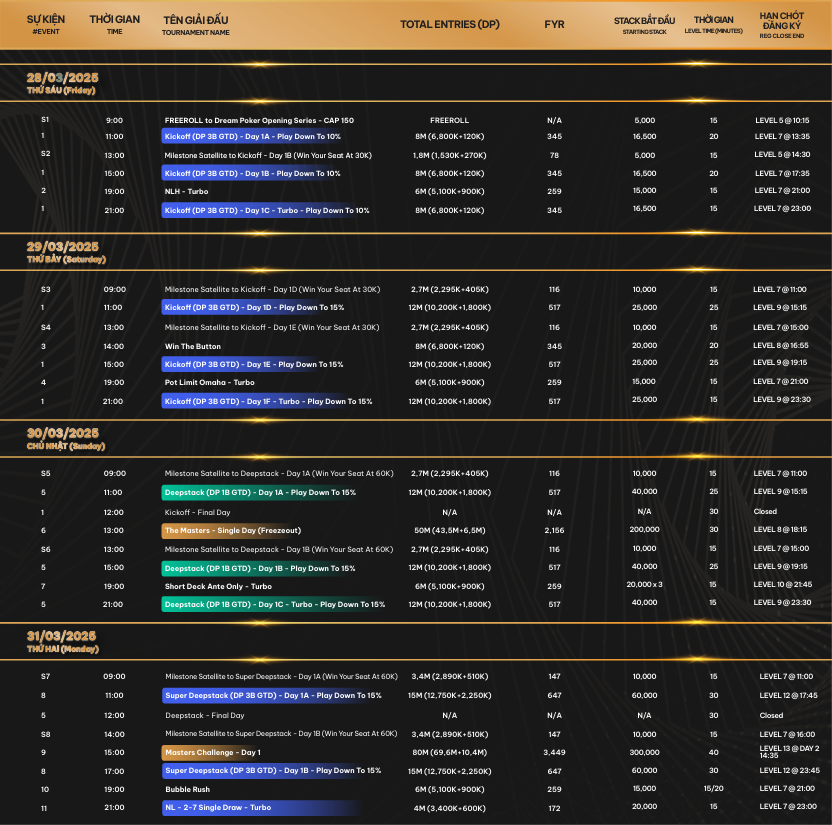Click the TÊN GIẢI ĐẤU tournament name header

coord(196,25)
